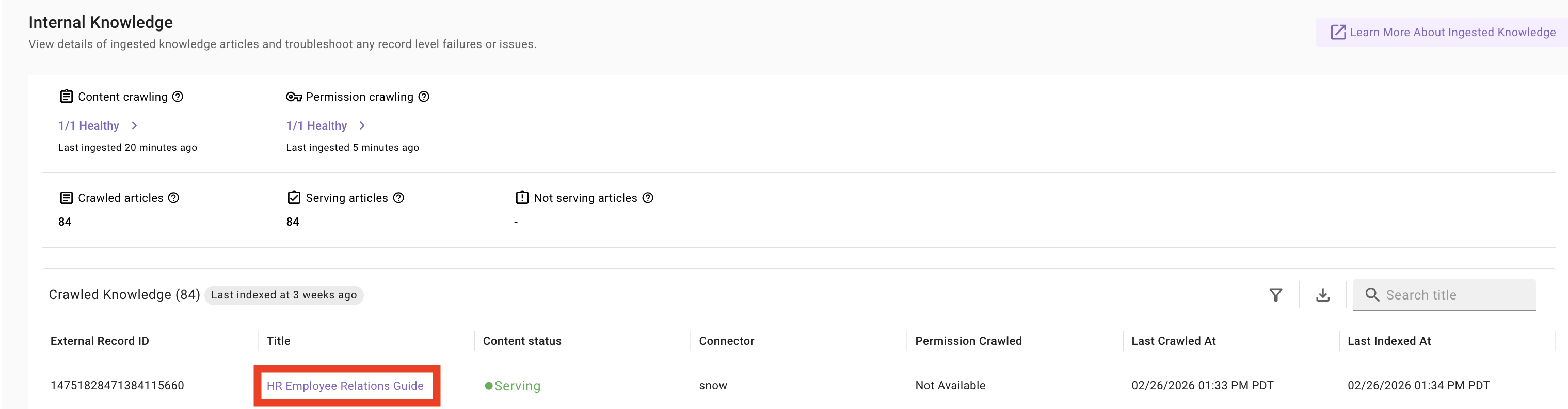Click the Content status column header
The height and width of the screenshot is (409, 1568).
(x=522, y=341)
